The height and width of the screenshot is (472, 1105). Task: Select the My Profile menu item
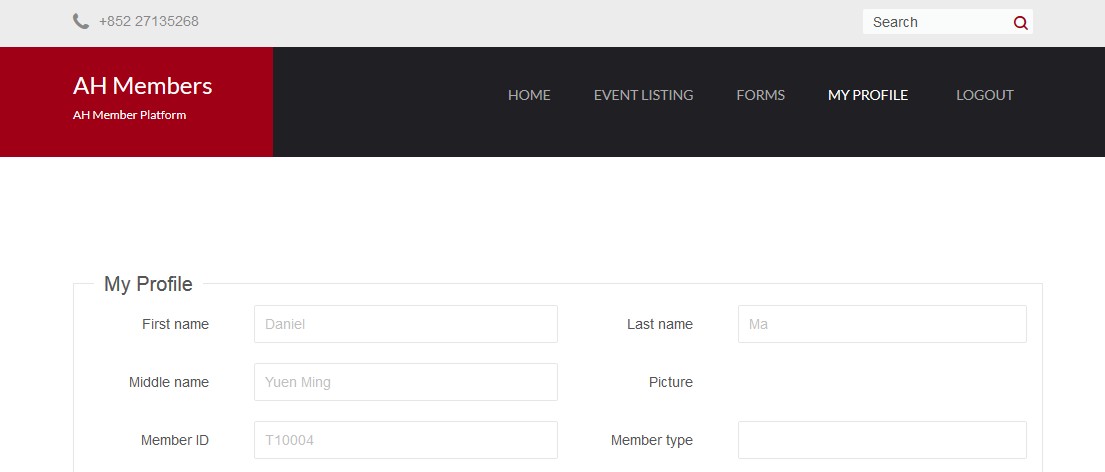coord(868,95)
